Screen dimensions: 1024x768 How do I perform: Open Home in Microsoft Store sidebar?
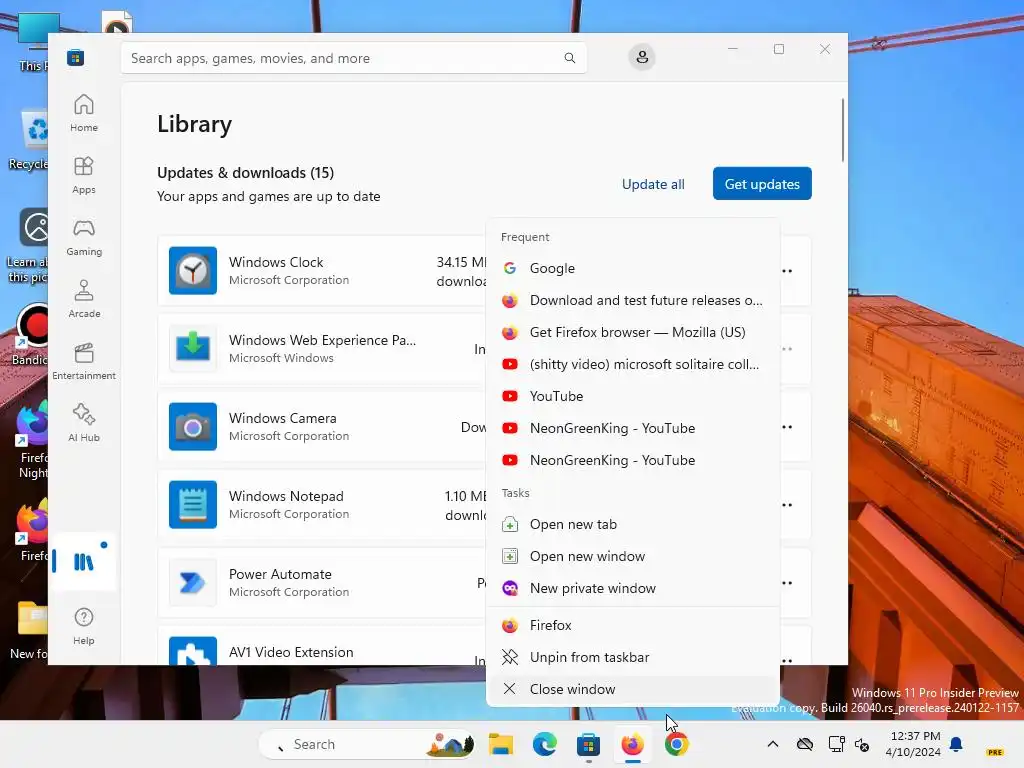(x=84, y=113)
